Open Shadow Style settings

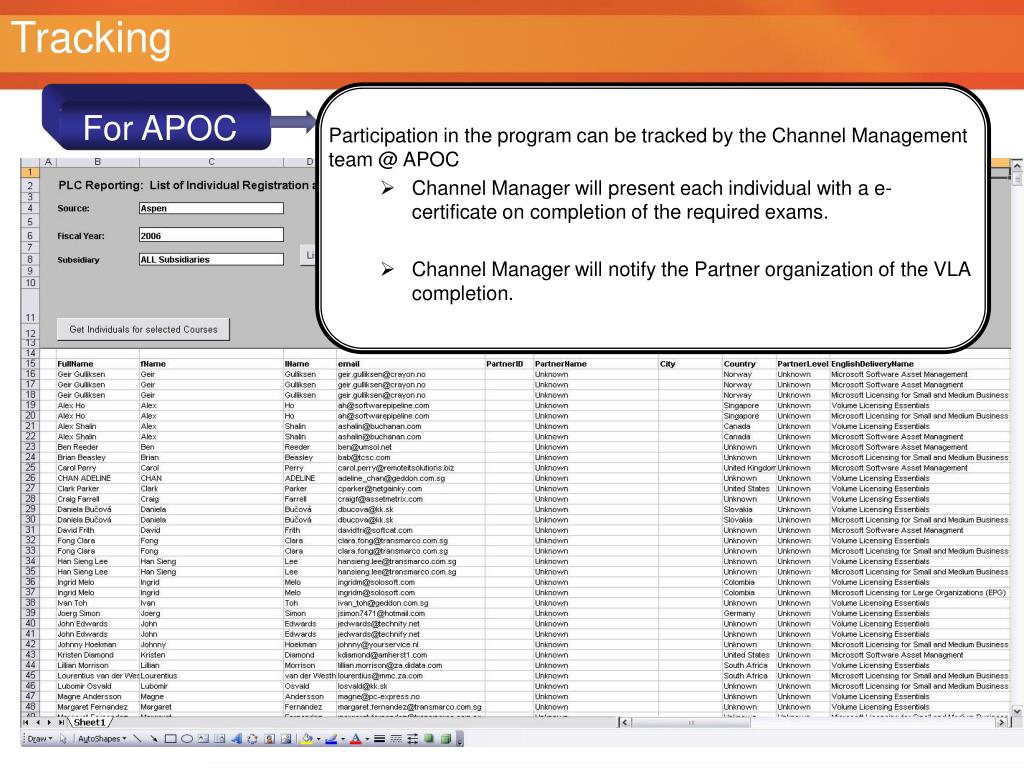pos(429,739)
